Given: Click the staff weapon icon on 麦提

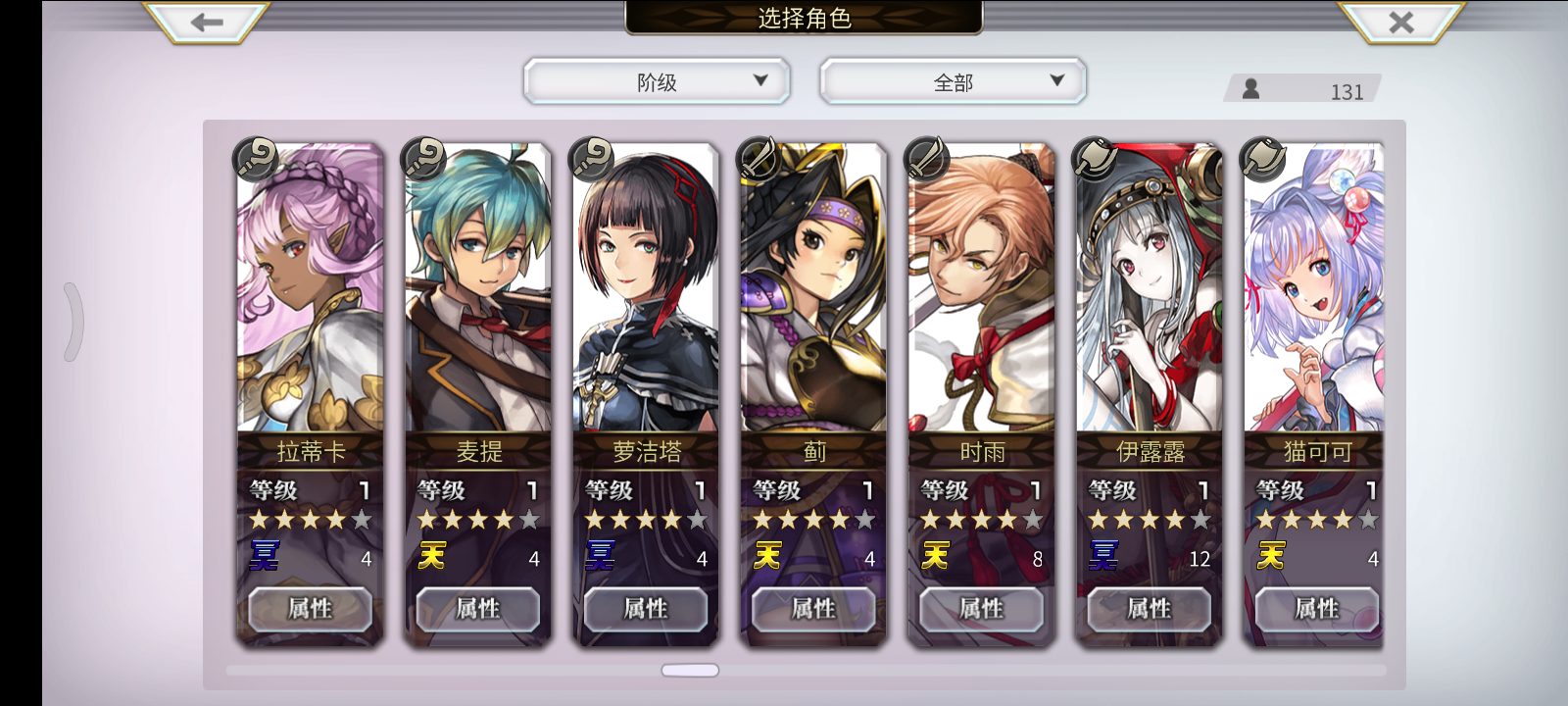Looking at the screenshot, I should (x=424, y=160).
